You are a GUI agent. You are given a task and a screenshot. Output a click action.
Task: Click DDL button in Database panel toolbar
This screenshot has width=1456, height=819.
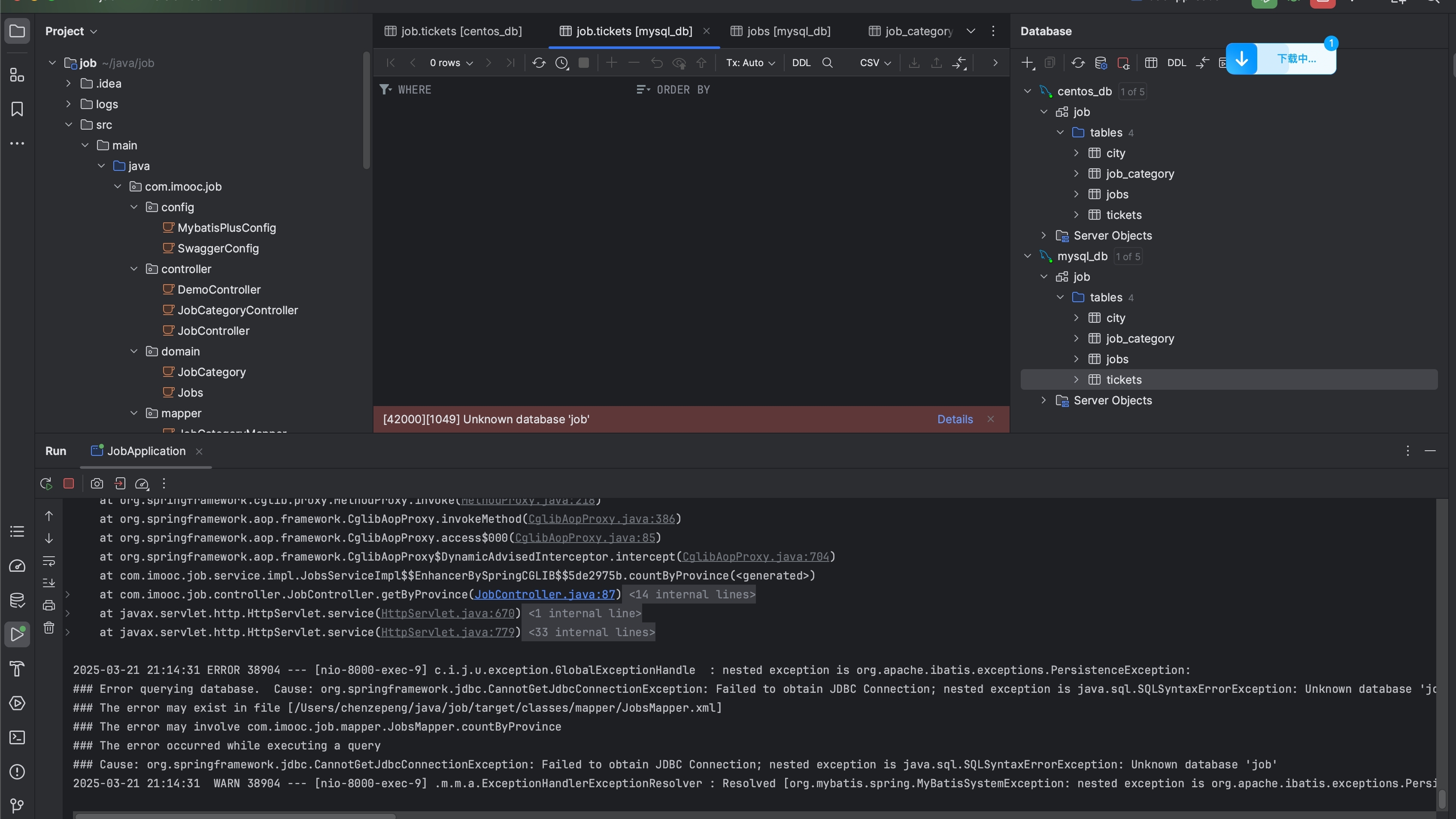click(x=1176, y=63)
